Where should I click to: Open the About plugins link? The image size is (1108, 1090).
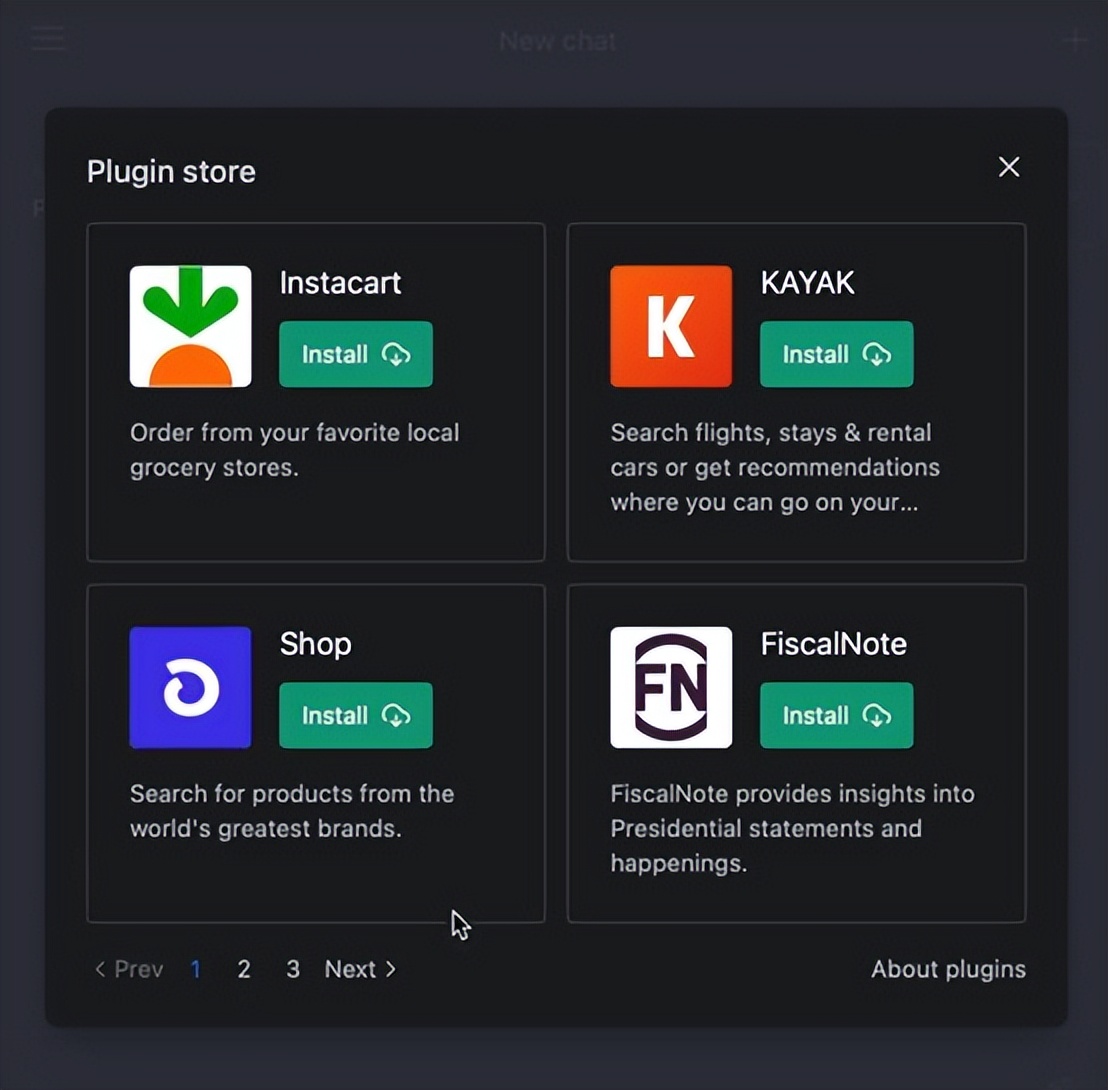[x=948, y=969]
